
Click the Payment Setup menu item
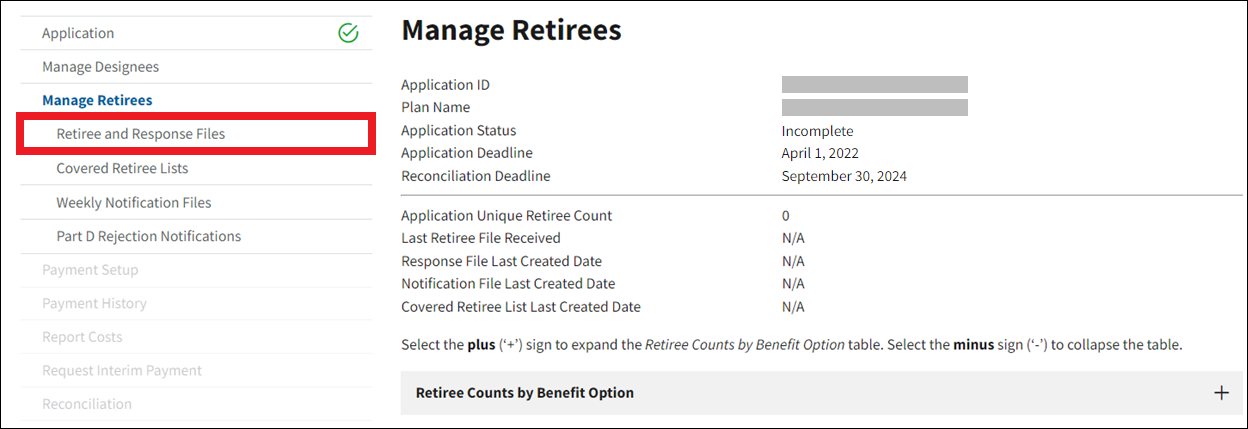click(x=90, y=270)
